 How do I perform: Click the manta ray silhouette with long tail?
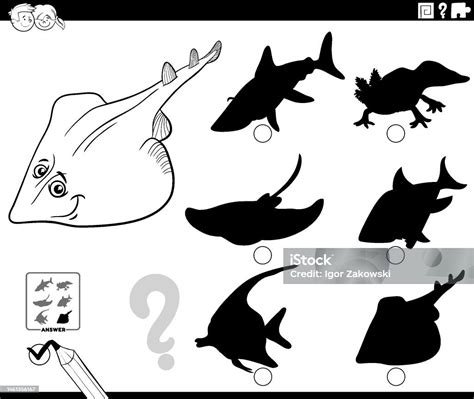pyautogui.click(x=254, y=219)
